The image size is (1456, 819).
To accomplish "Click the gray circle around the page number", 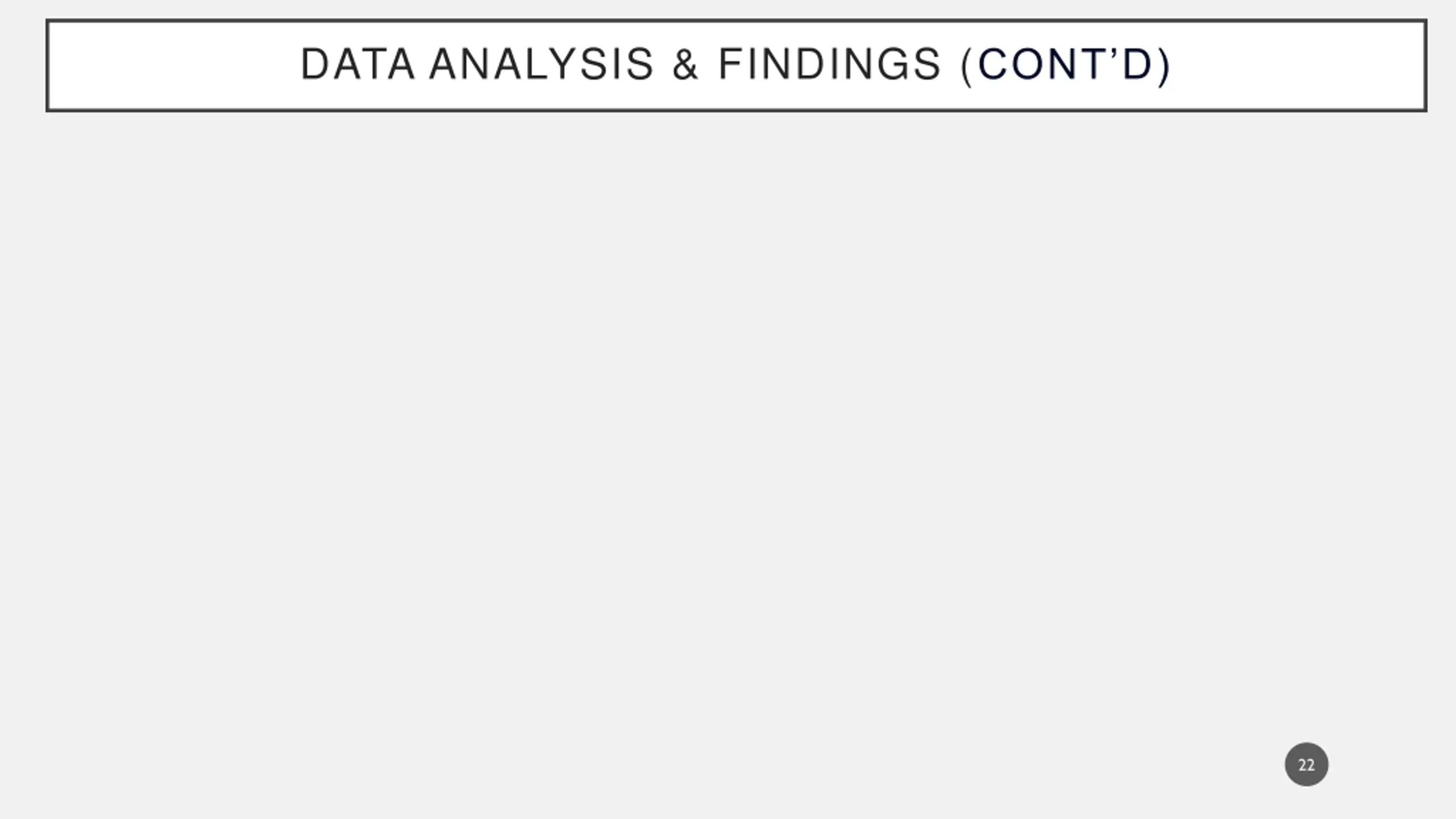I will click(1306, 764).
